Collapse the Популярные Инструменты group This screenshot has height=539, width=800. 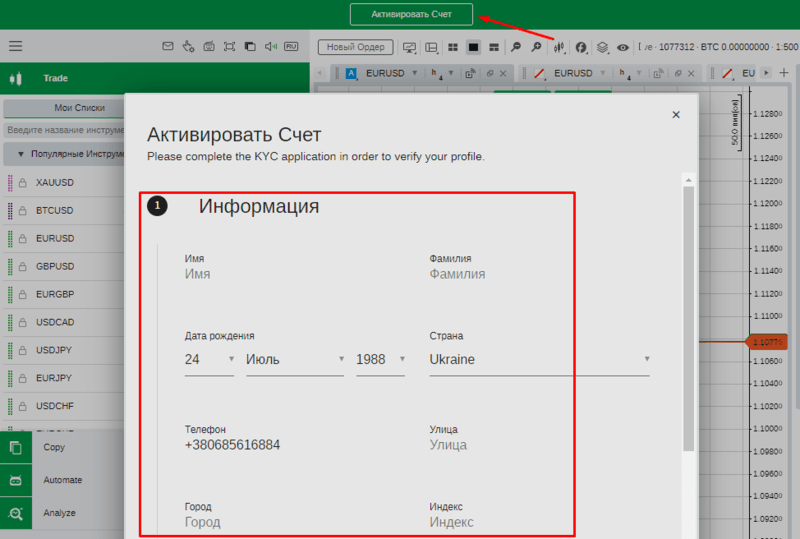[64, 154]
